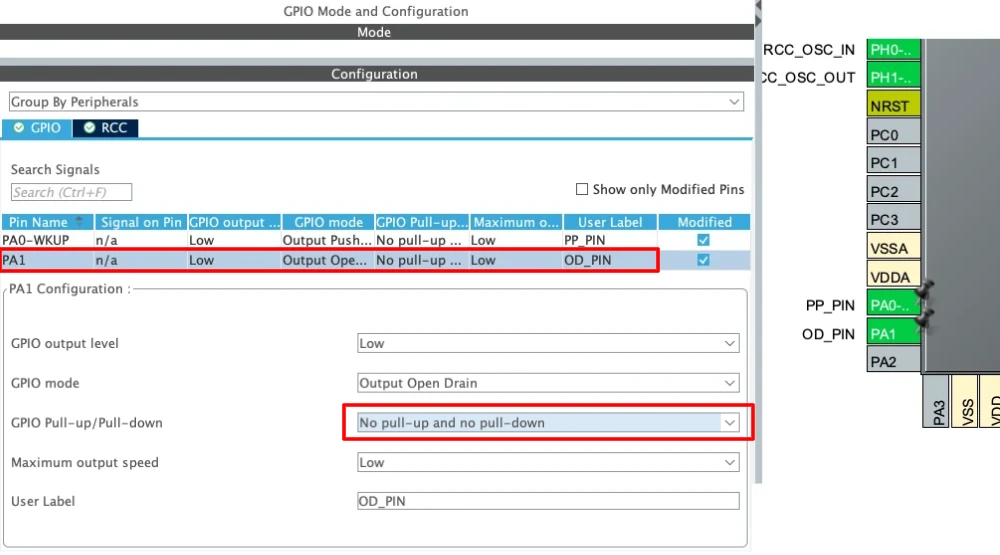The image size is (1000, 555).
Task: Sort by Maximum output speed column
Action: point(516,222)
